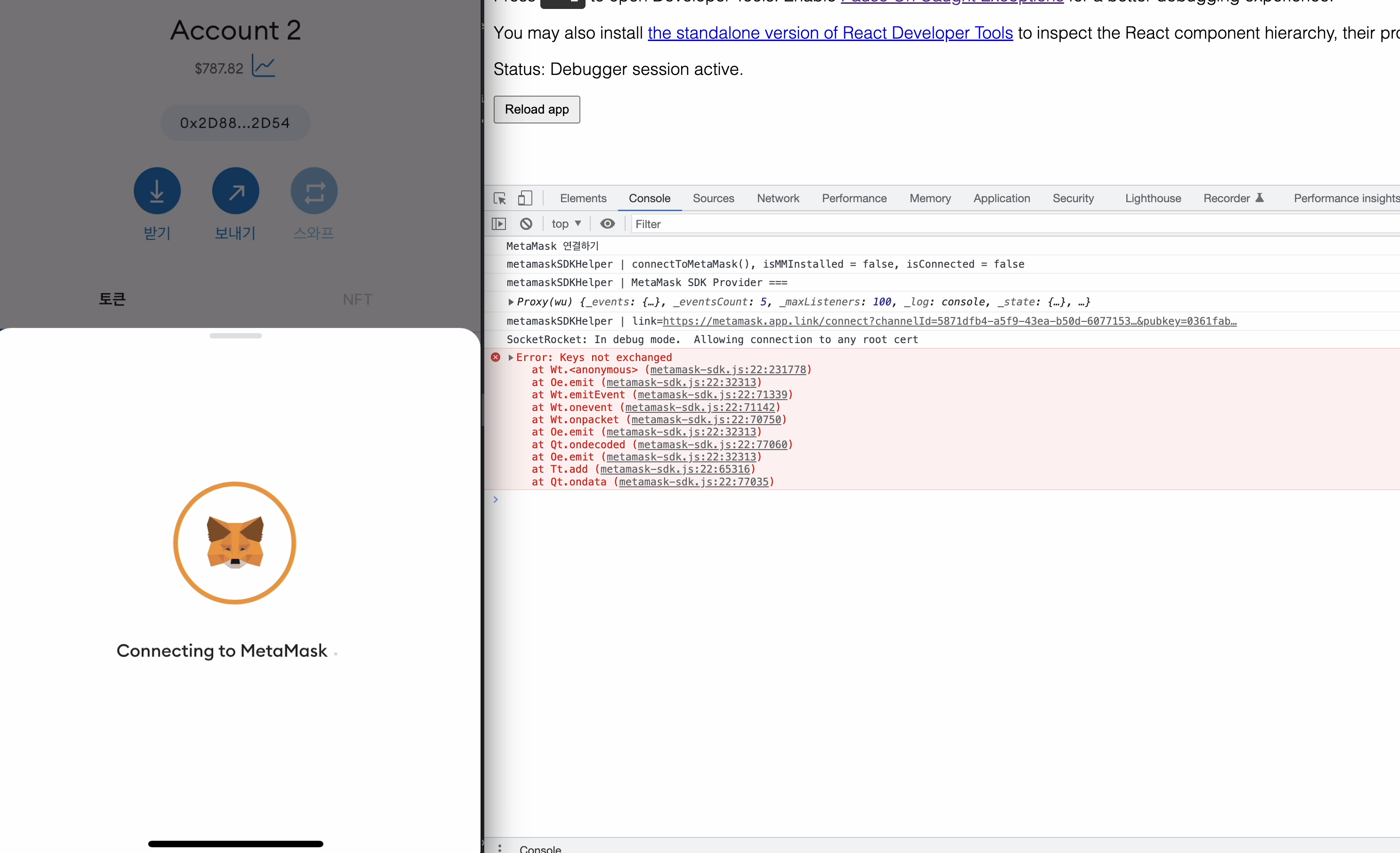Open metamask-sdk.js:22:71339 source link
1400x853 pixels.
pyautogui.click(x=713, y=394)
